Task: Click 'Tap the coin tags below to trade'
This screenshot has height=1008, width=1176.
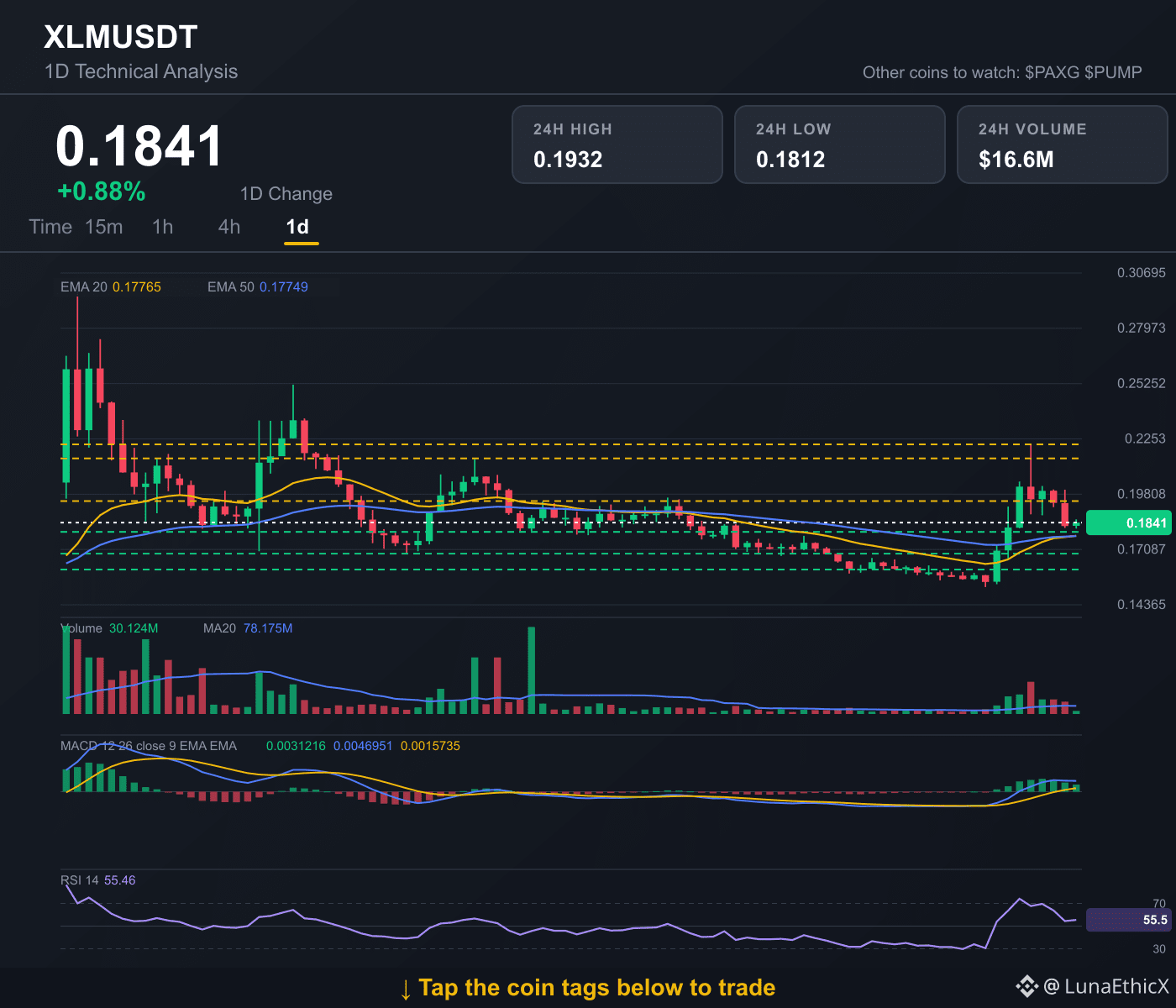Action: pos(596,988)
